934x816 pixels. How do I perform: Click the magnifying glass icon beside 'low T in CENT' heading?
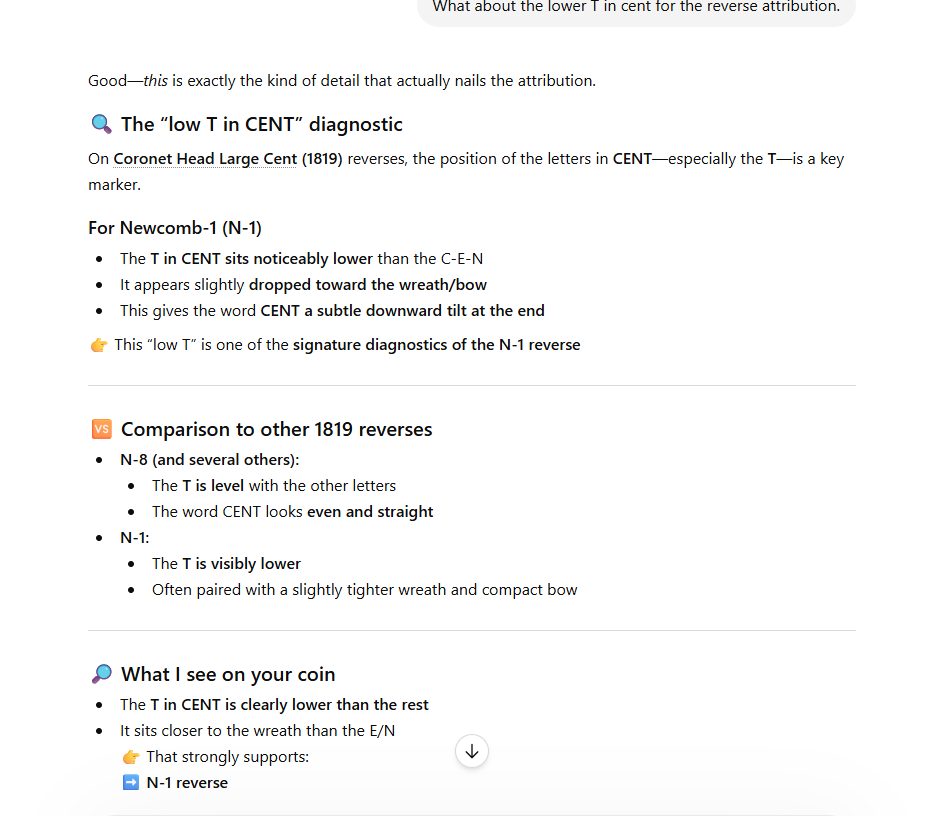(x=101, y=124)
